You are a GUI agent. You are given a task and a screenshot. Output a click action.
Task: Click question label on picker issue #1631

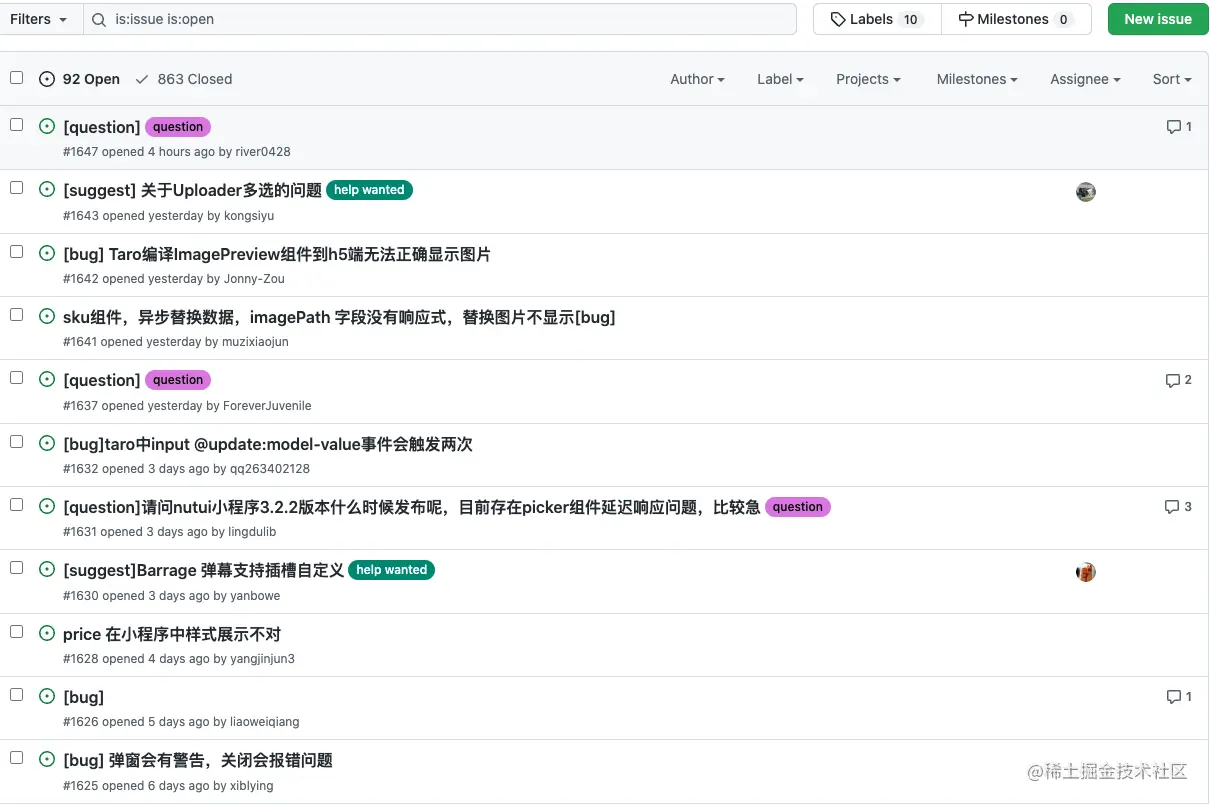click(798, 507)
